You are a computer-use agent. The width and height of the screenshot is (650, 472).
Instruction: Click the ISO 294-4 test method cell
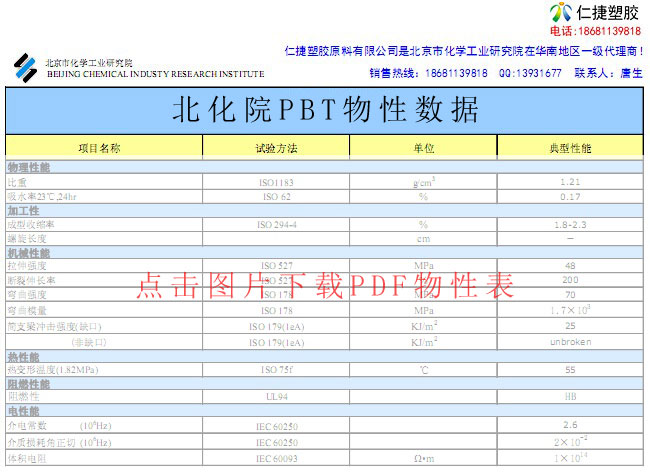coord(276,225)
